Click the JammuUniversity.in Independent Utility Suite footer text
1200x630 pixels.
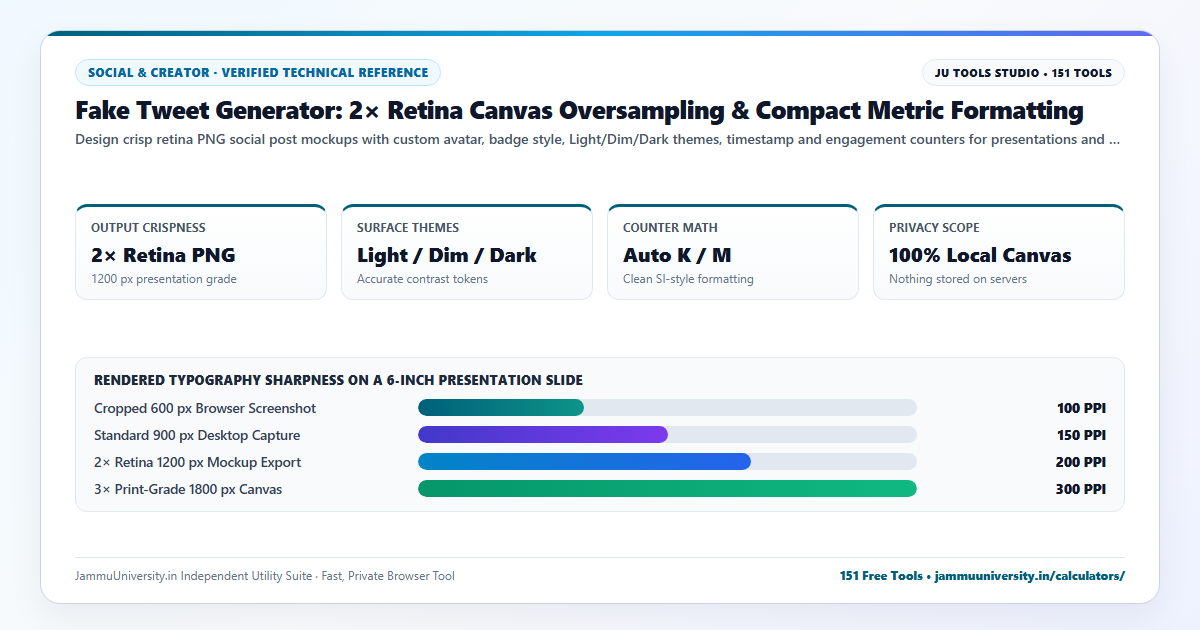coord(264,576)
